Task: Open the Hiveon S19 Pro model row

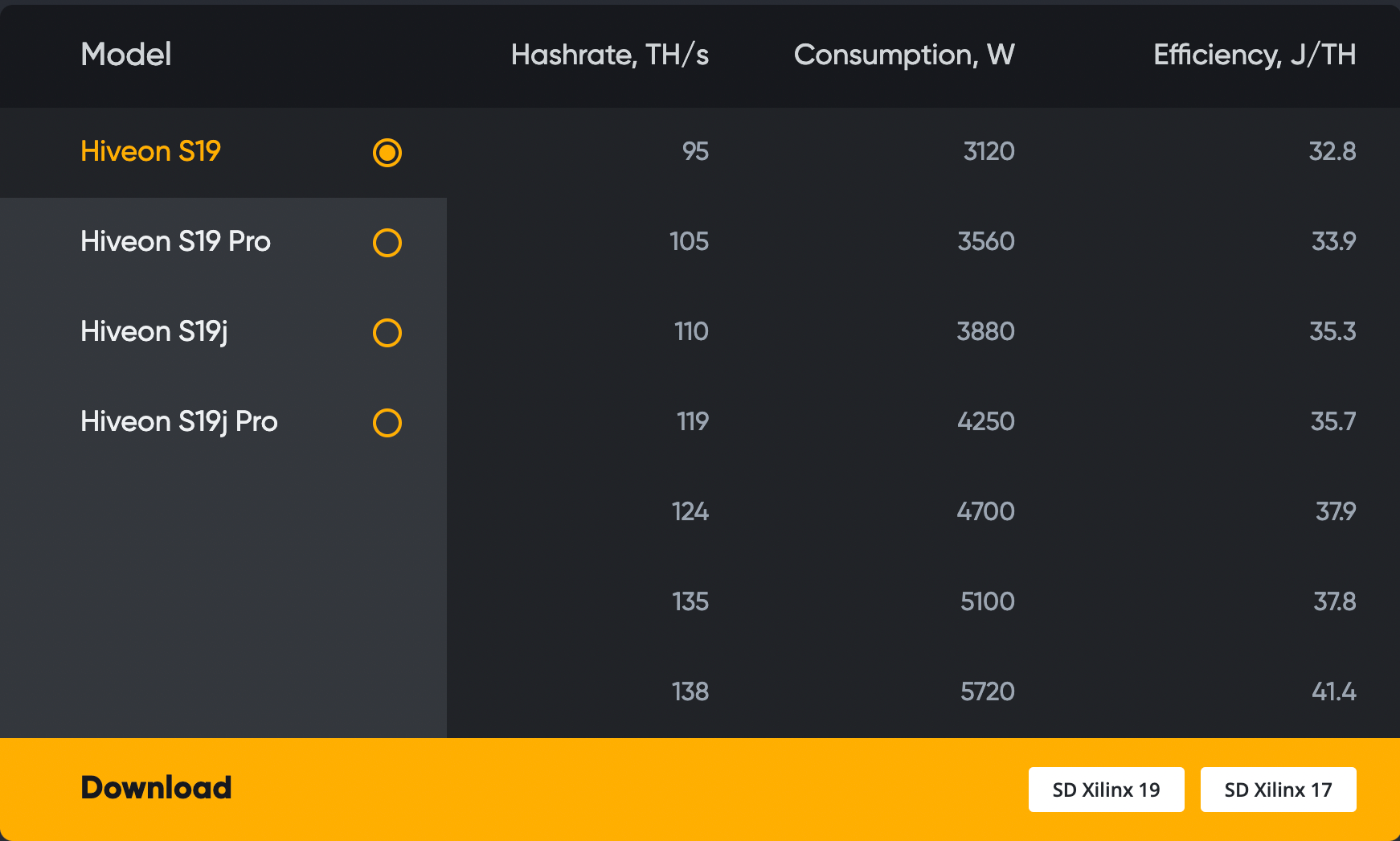Action: click(x=223, y=243)
